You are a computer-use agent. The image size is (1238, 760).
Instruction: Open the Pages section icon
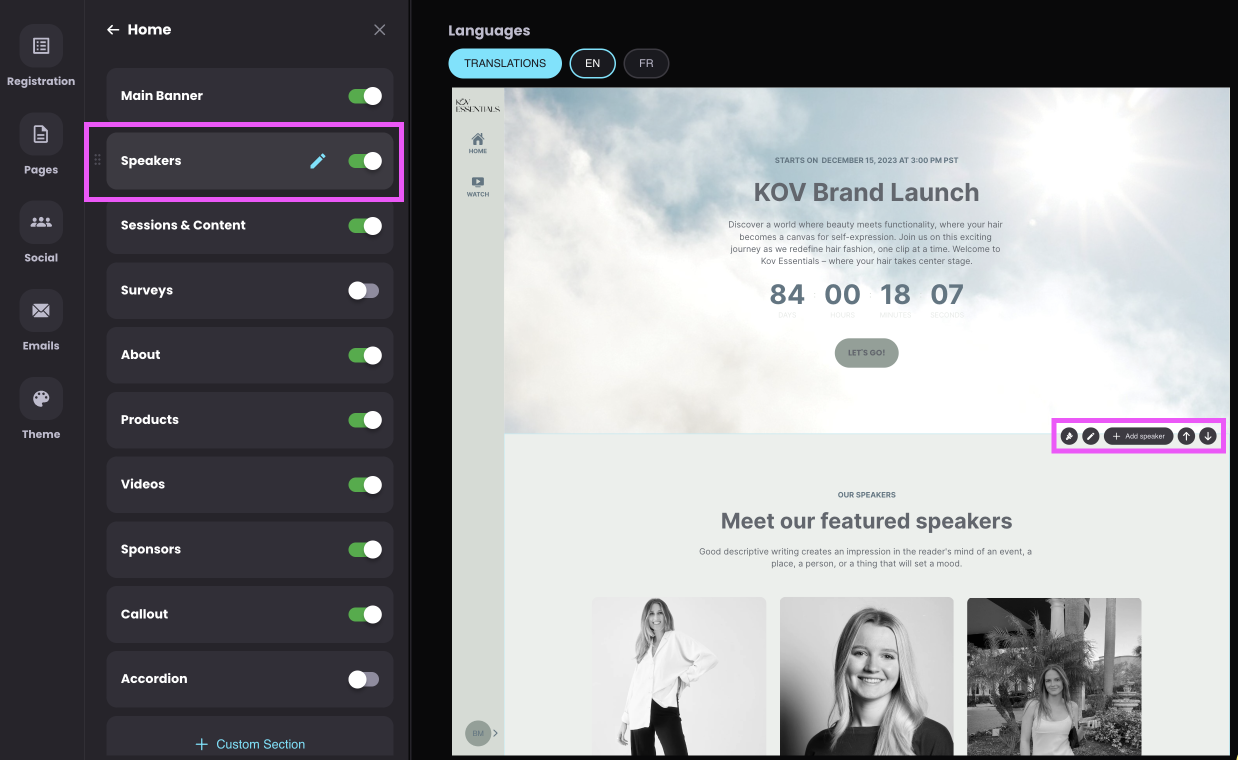click(41, 134)
